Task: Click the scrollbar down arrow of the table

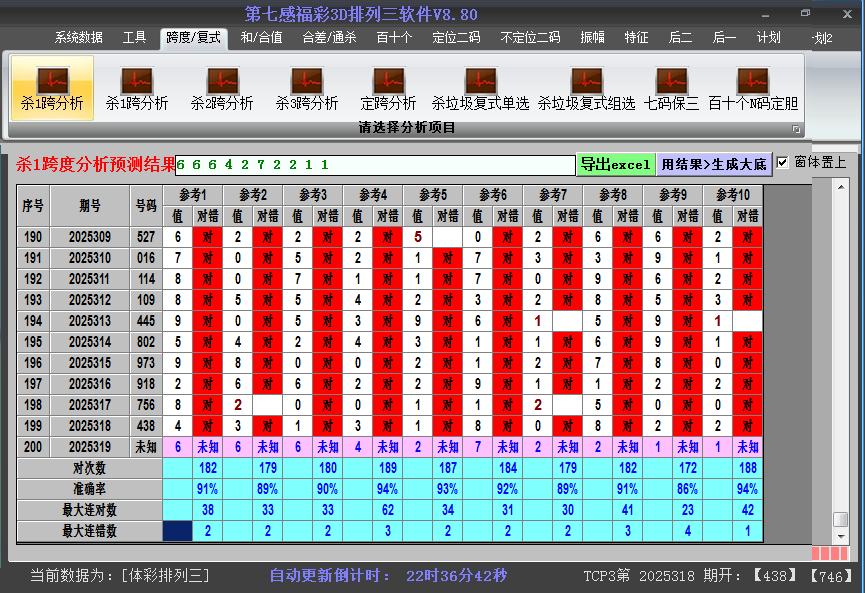Action: (x=841, y=536)
